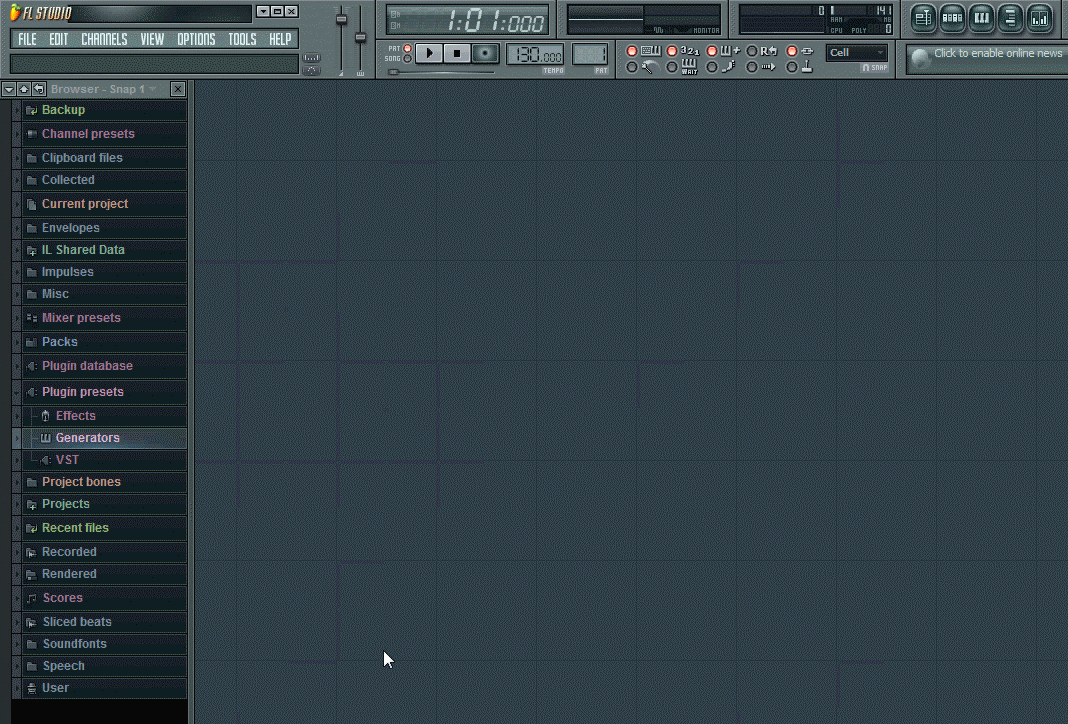This screenshot has width=1068, height=724.
Task: Toggle the Wait for input switch
Action: pos(672,67)
